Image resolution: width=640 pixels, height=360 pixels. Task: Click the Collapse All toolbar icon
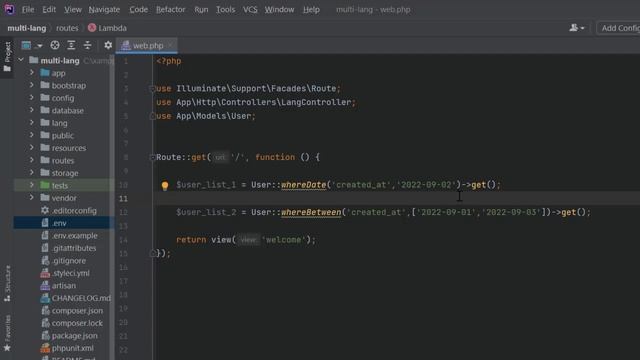(x=87, y=45)
